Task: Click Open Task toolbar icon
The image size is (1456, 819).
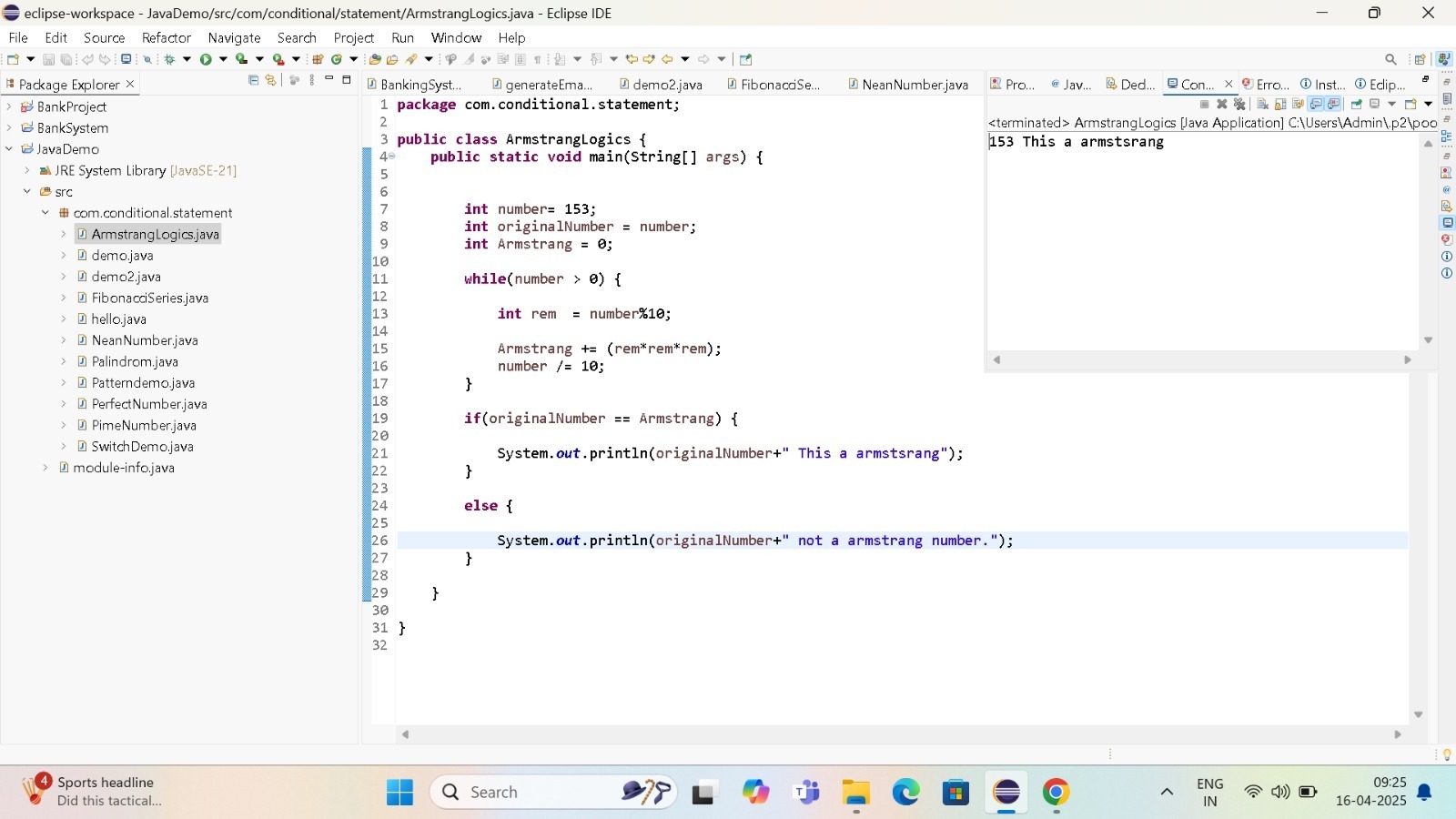Action: [392, 59]
